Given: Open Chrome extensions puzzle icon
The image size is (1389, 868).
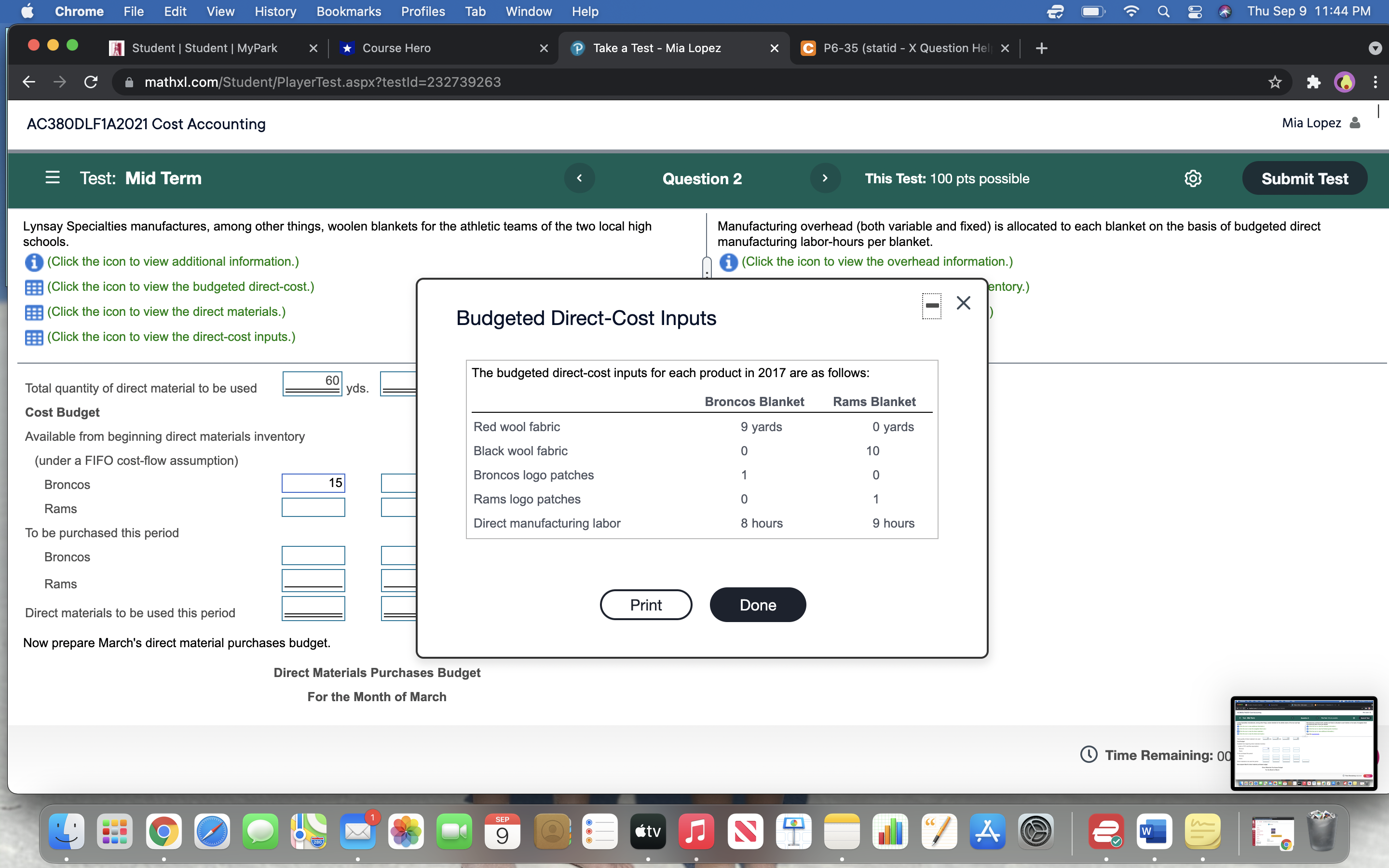Looking at the screenshot, I should pyautogui.click(x=1313, y=82).
